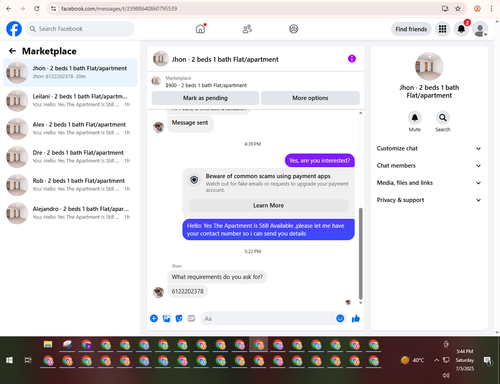Screen dimensions: 500x384
Task: Open the Chrome three-dot menu
Action: 491,9
